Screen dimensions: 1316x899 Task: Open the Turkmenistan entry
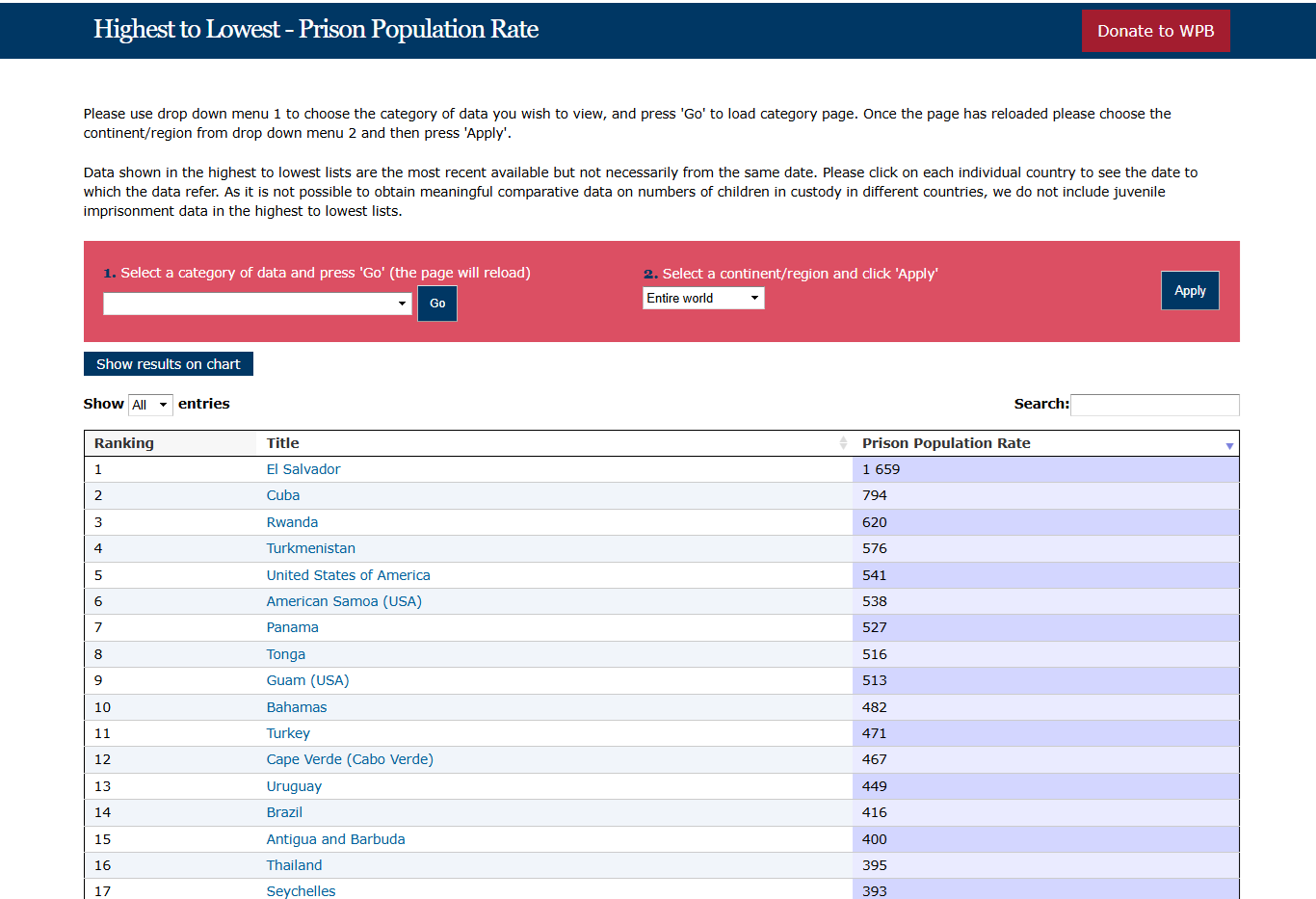point(311,548)
